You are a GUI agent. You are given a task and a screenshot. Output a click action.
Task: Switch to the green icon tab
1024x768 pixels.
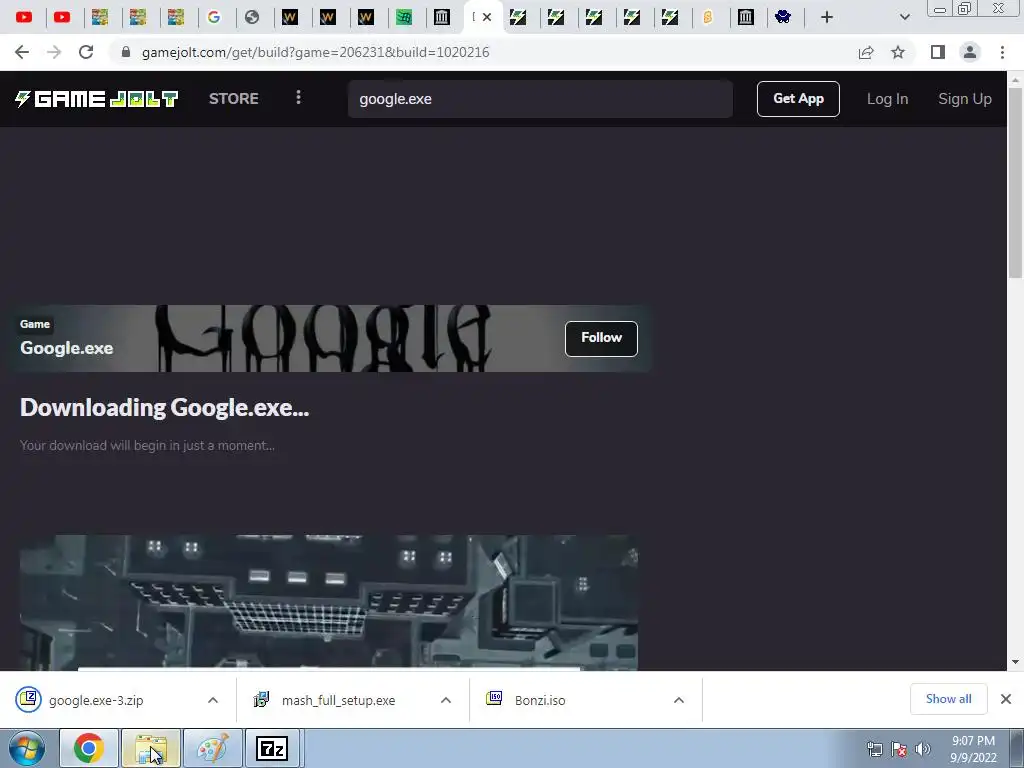pyautogui.click(x=404, y=18)
